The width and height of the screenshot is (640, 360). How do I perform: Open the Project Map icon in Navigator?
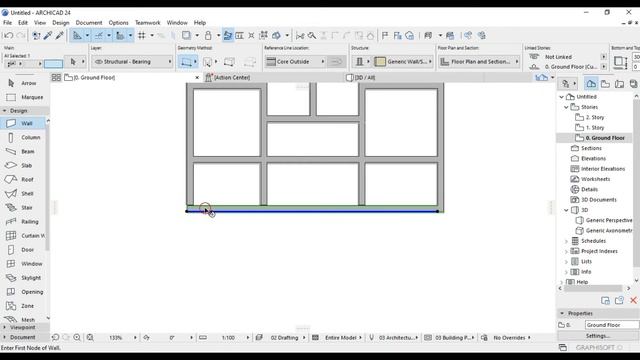591,84
